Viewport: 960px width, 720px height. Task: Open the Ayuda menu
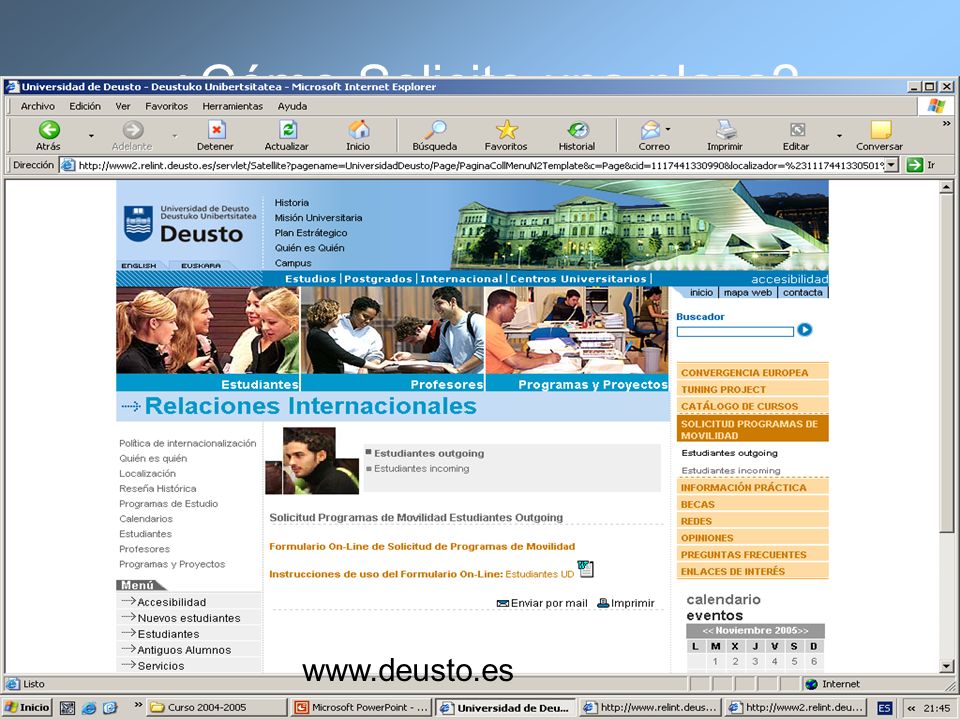[292, 107]
